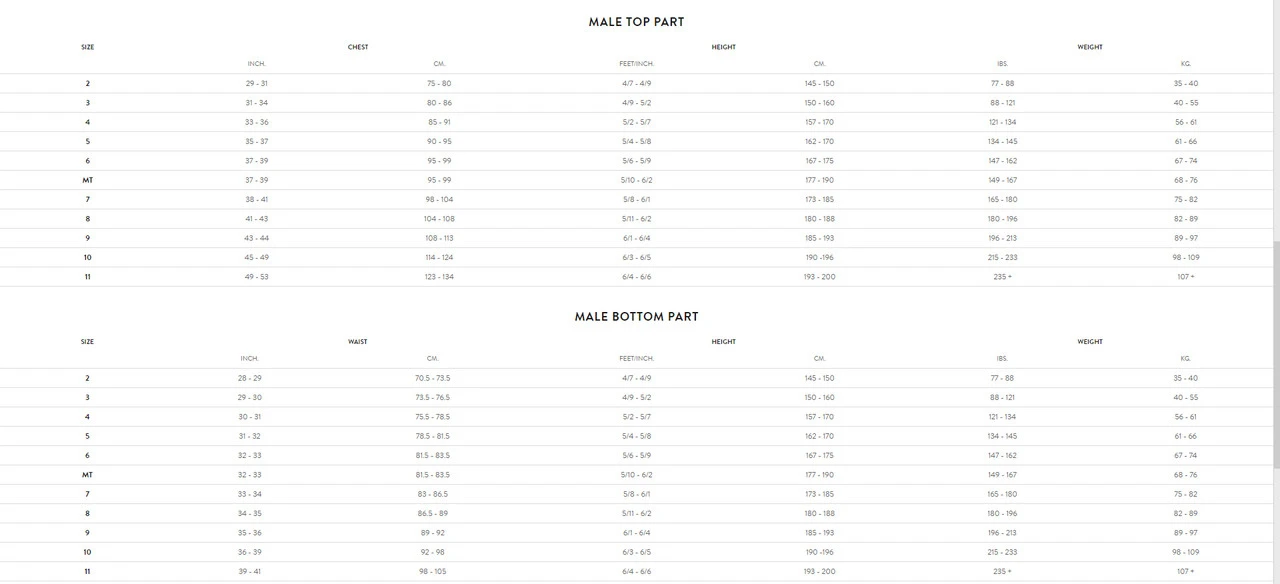The width and height of the screenshot is (1280, 584).
Task: Click WEIGHT header in the Male Bottom Part table
Action: pos(1090,342)
